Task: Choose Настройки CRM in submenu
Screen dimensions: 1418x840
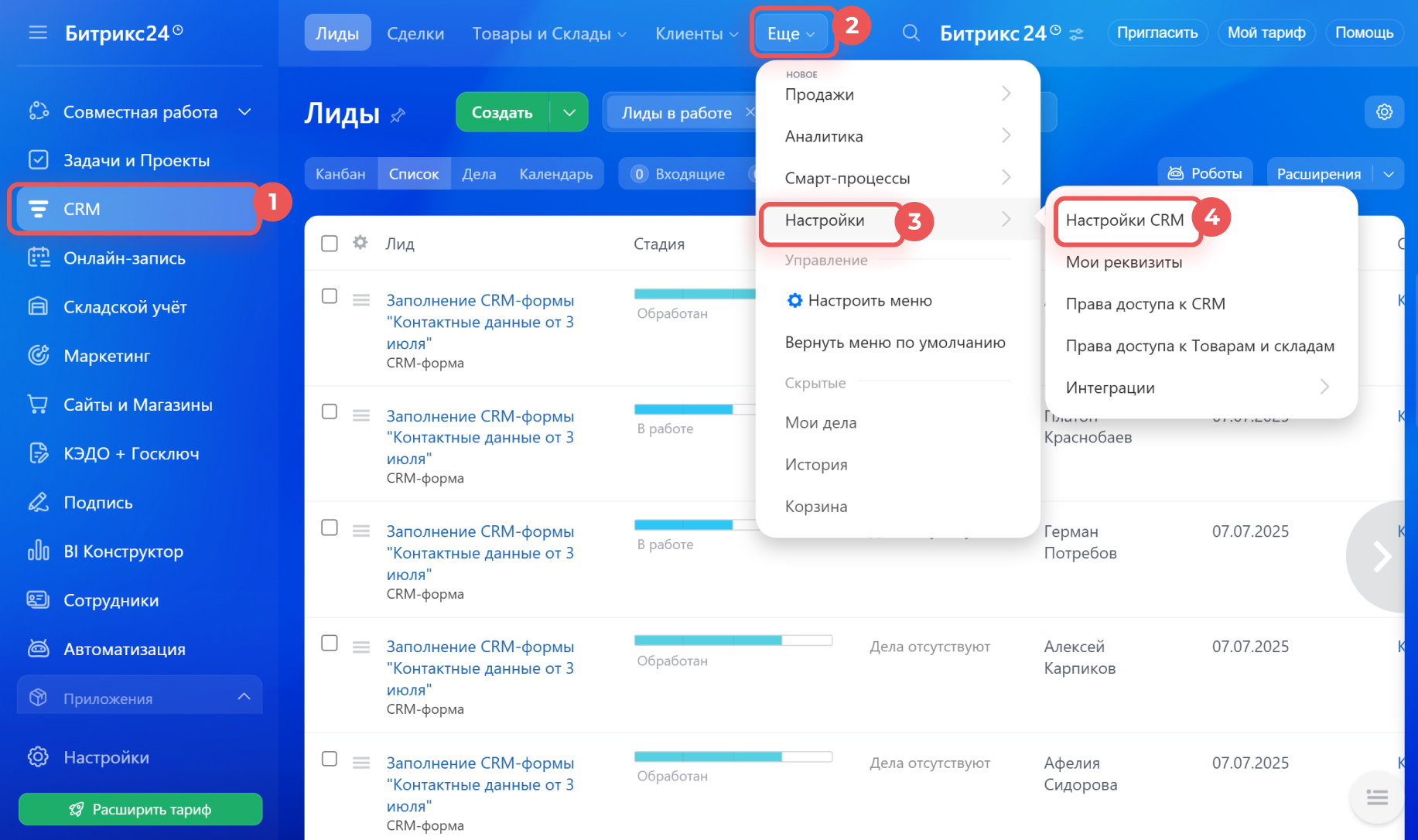Action: coord(1125,220)
